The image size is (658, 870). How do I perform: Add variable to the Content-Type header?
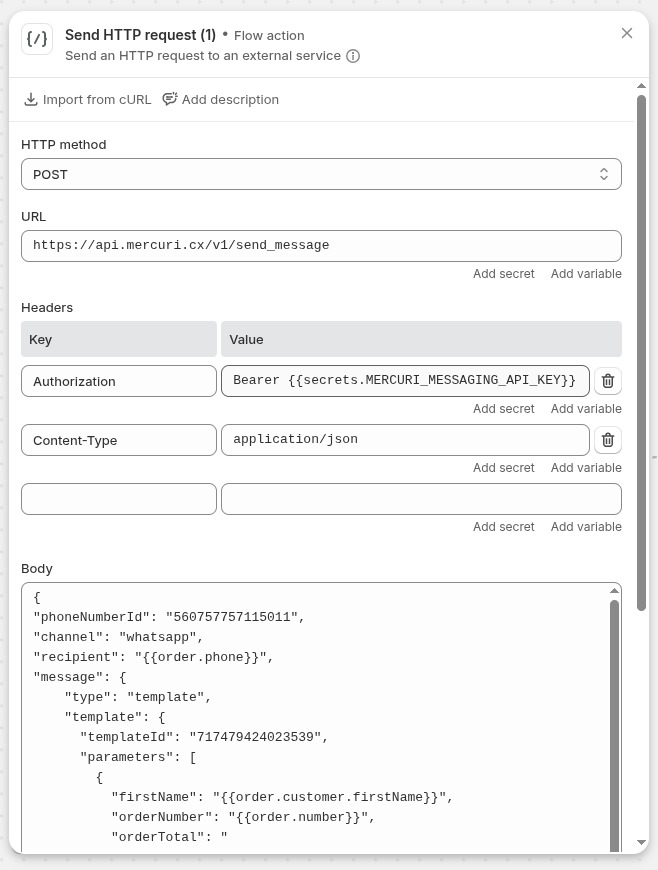(586, 468)
